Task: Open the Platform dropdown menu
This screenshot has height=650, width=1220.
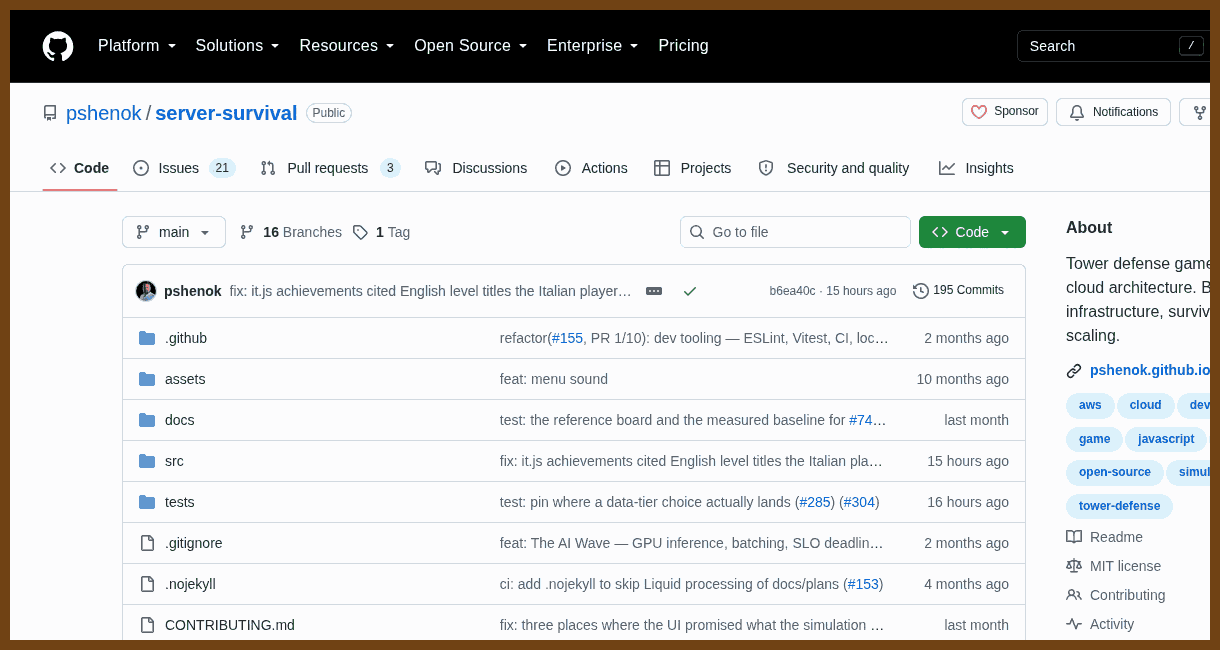Action: [137, 46]
